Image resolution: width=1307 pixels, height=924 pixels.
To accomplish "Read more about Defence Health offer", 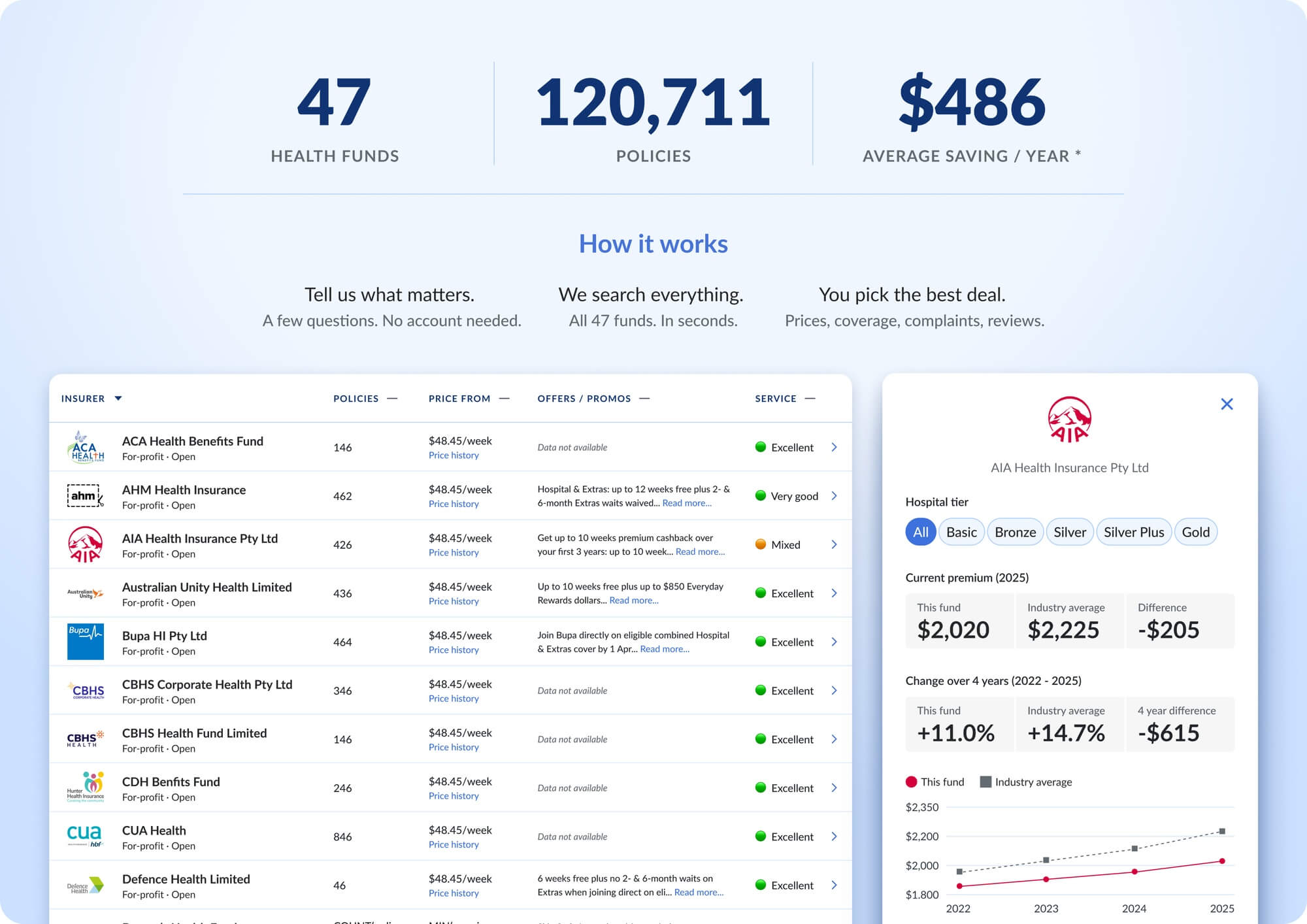I will tap(699, 893).
